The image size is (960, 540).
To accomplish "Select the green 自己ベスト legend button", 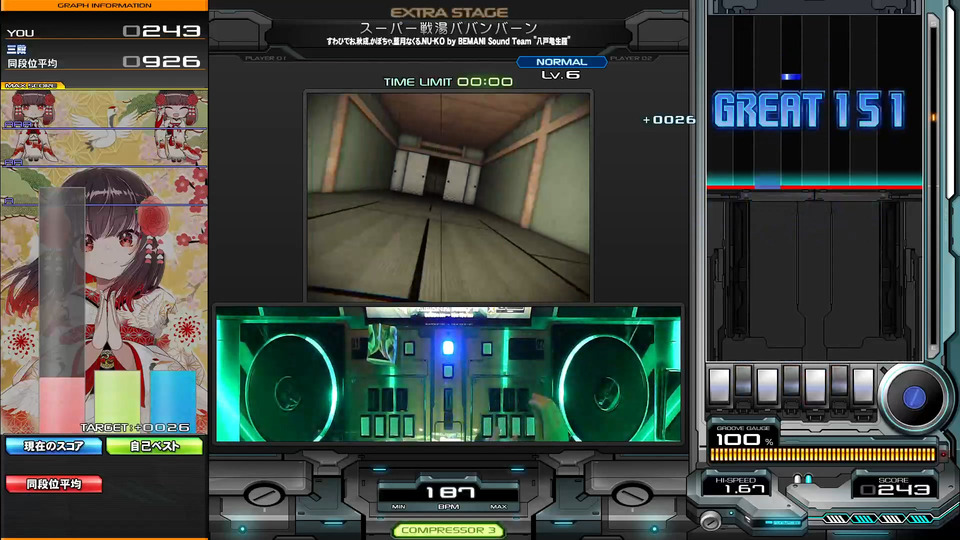I will (x=154, y=446).
